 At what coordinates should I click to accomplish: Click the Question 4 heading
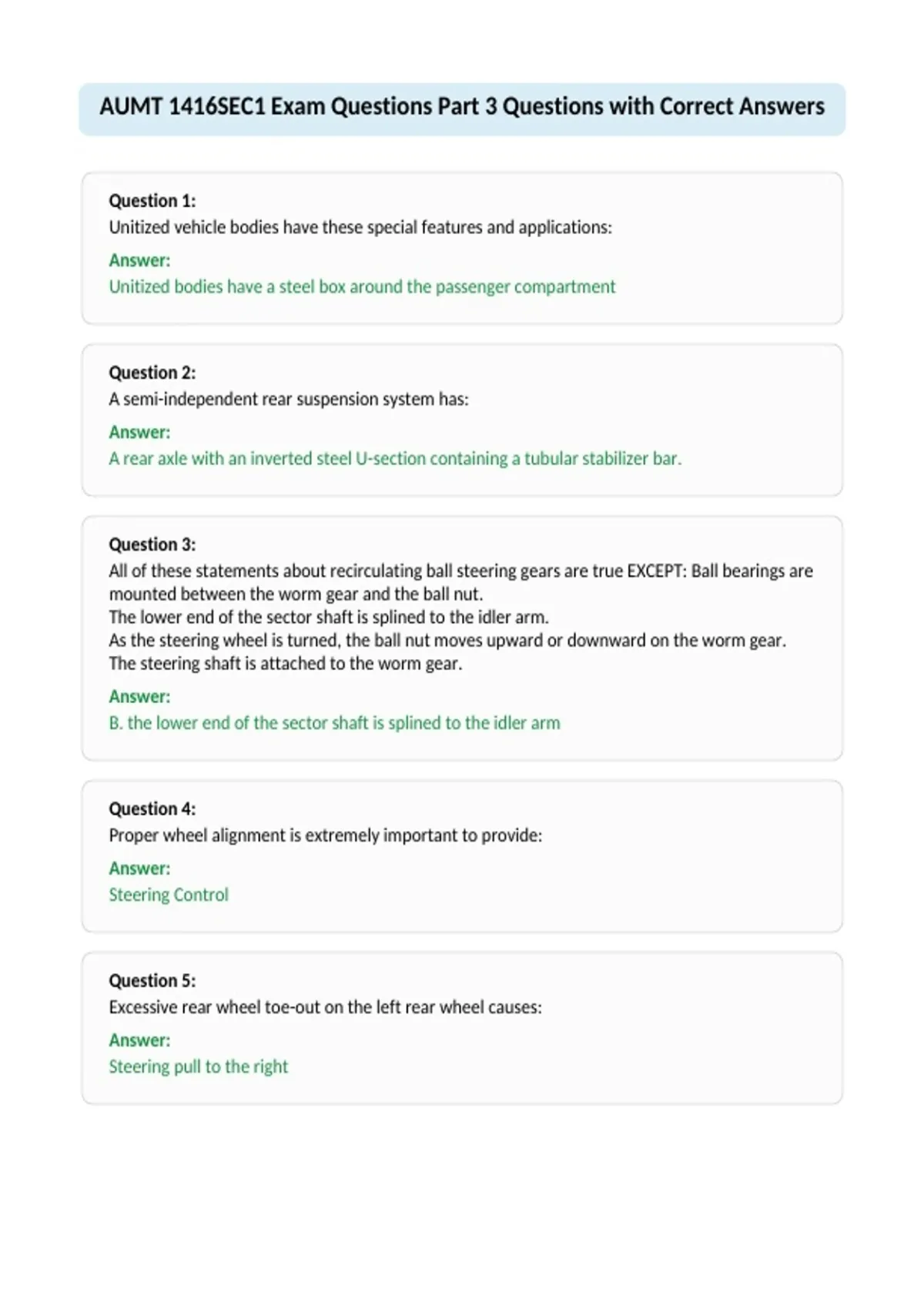152,808
